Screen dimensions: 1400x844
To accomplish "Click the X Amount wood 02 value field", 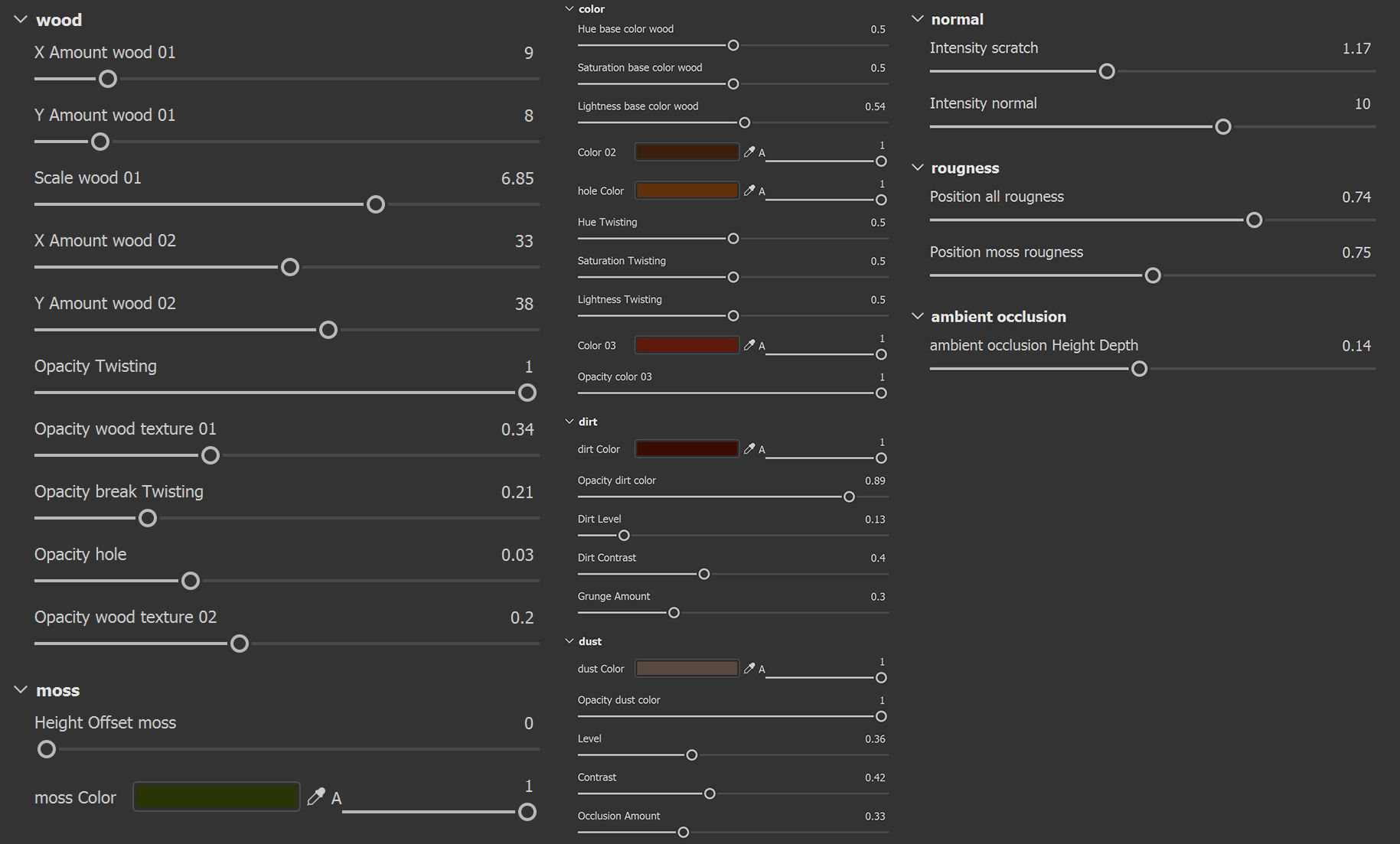I will click(x=524, y=241).
